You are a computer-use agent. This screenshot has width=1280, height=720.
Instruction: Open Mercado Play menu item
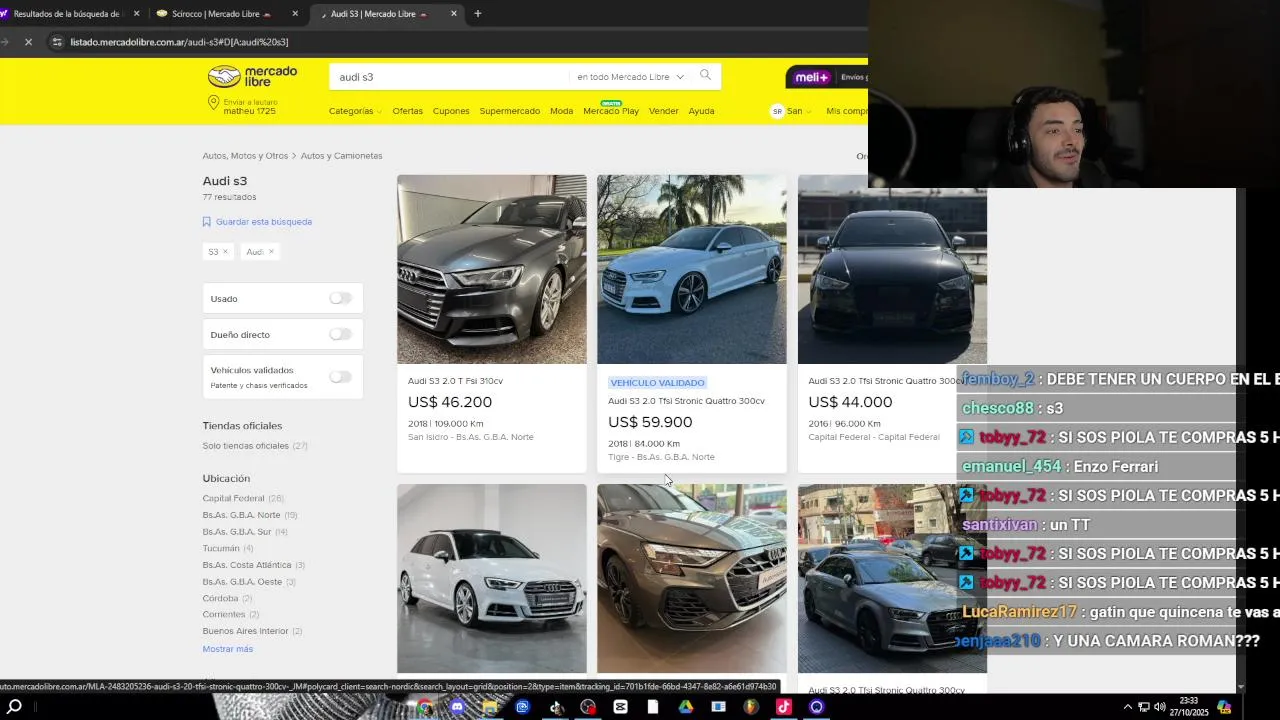tap(611, 111)
